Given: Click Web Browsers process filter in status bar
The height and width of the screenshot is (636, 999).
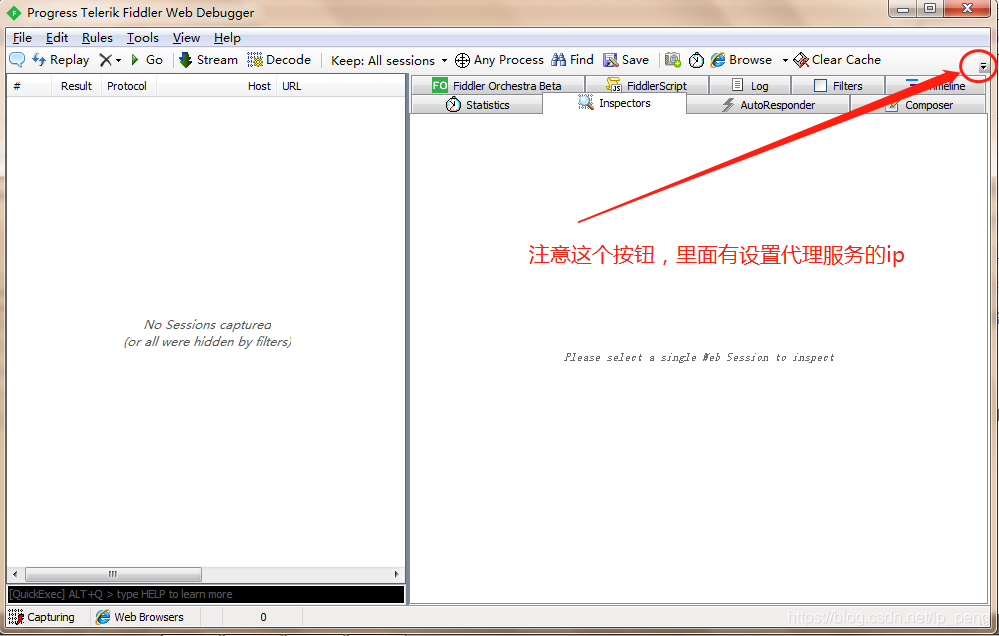Looking at the screenshot, I should pos(140,617).
